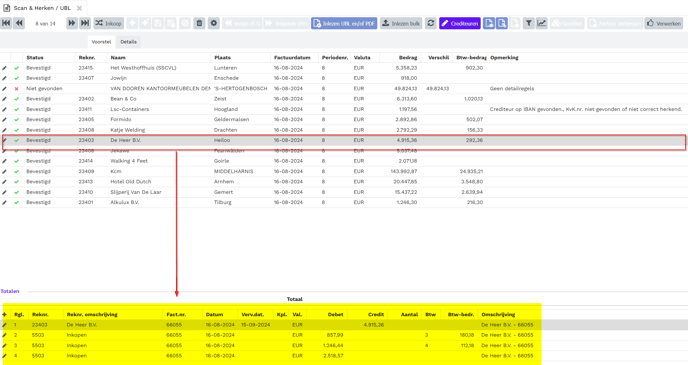The width and height of the screenshot is (688, 365).
Task: Click the plus icon in the detail lines header
Action: 5,315
